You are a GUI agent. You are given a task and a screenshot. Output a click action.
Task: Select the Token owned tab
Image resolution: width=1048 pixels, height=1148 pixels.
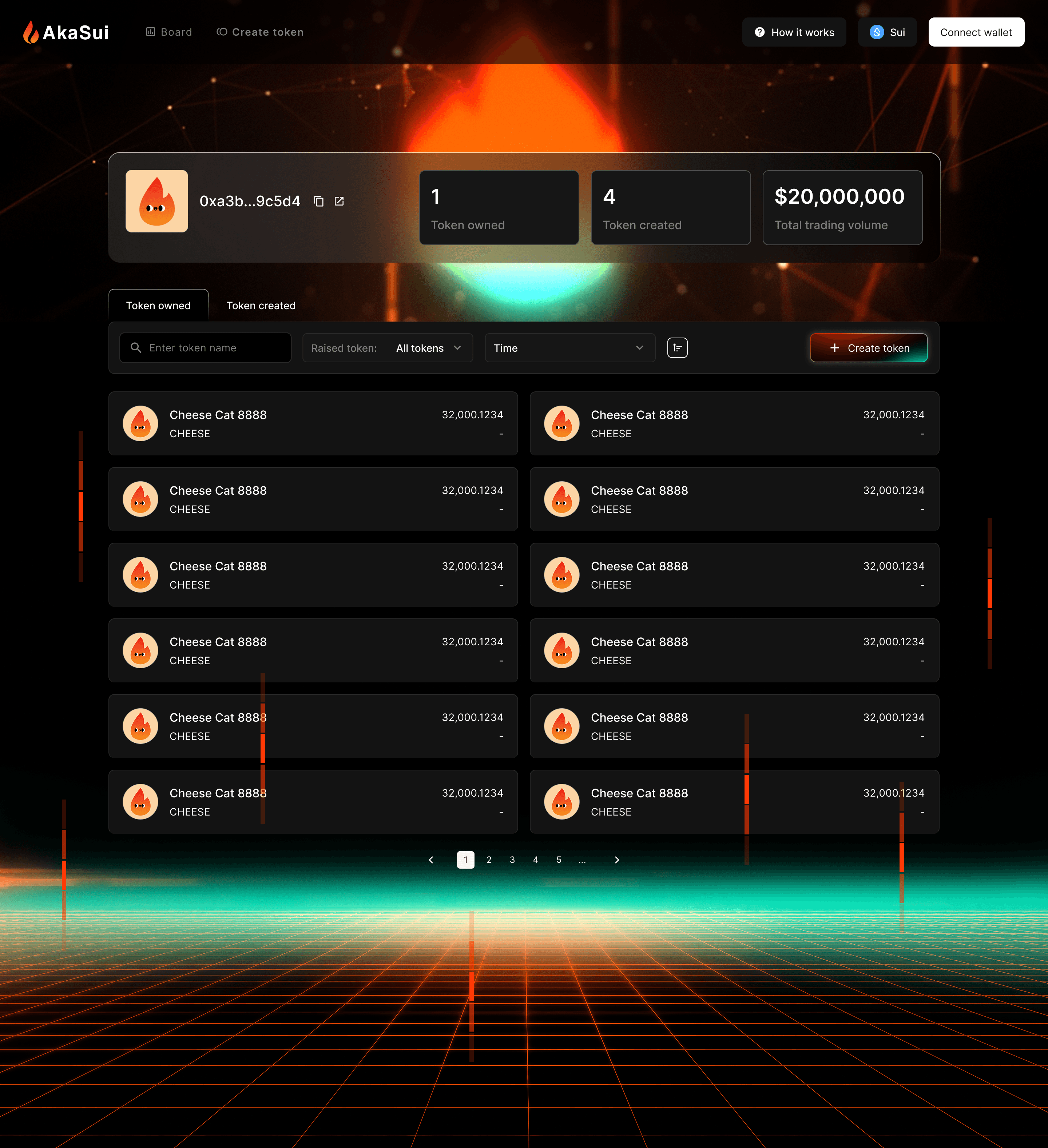[x=158, y=306]
